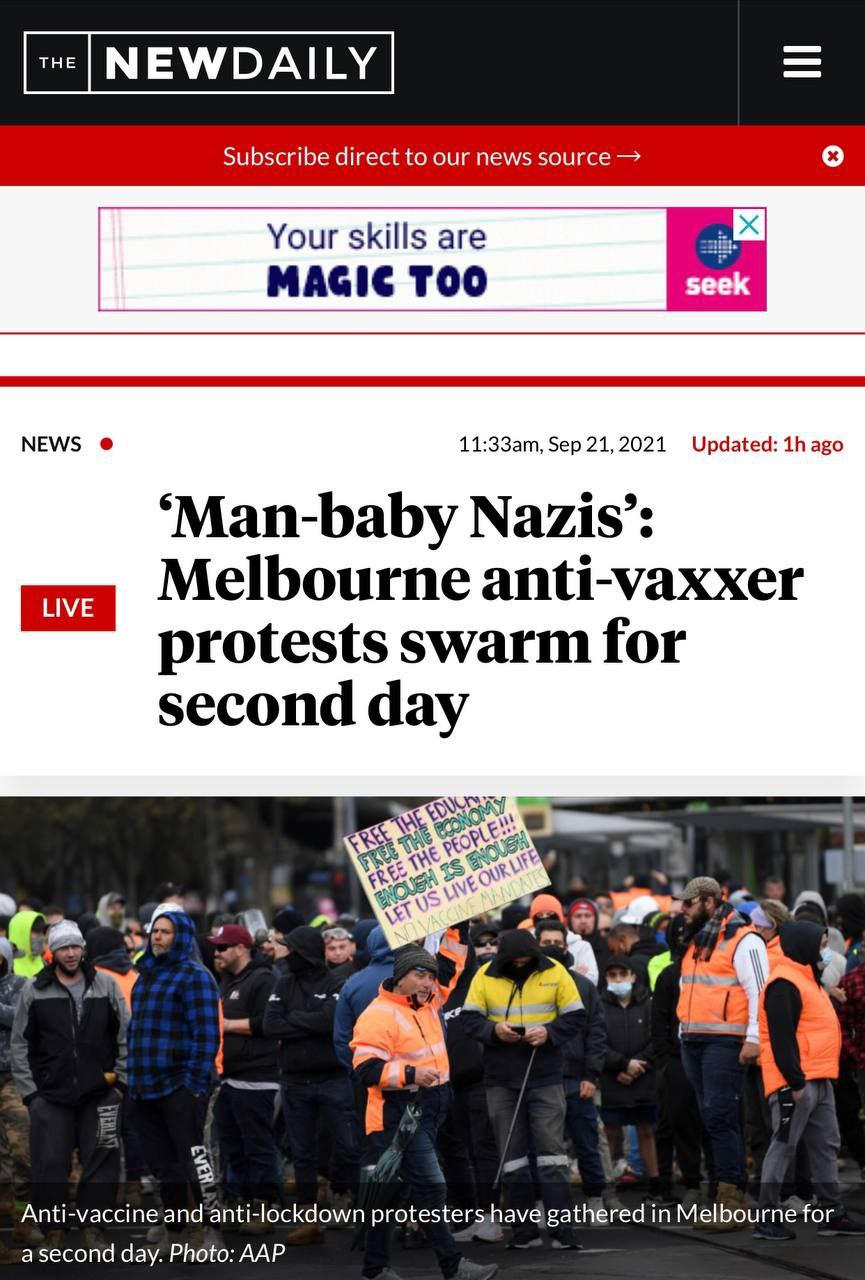Screen dimensions: 865x1280
Task: Click the red LIVE badge
Action: click(x=68, y=608)
